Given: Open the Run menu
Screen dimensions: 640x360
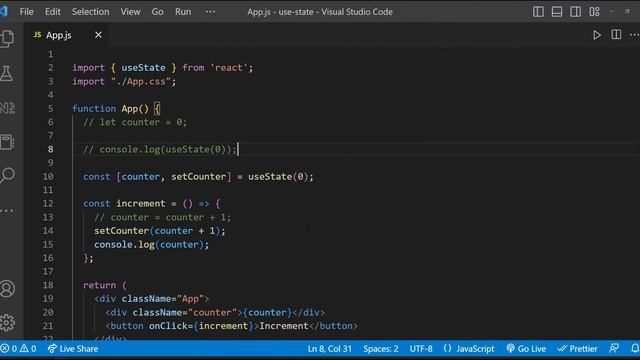Looking at the screenshot, I should [183, 11].
